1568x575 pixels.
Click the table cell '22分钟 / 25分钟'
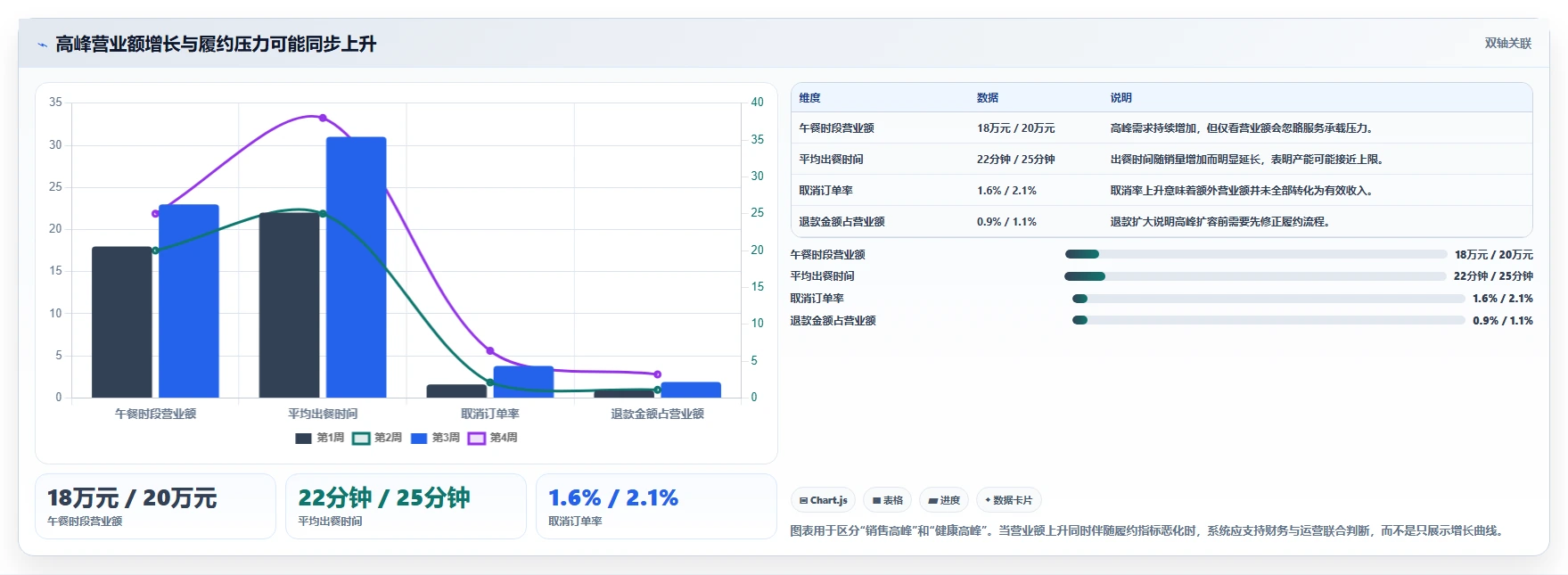pos(1015,160)
